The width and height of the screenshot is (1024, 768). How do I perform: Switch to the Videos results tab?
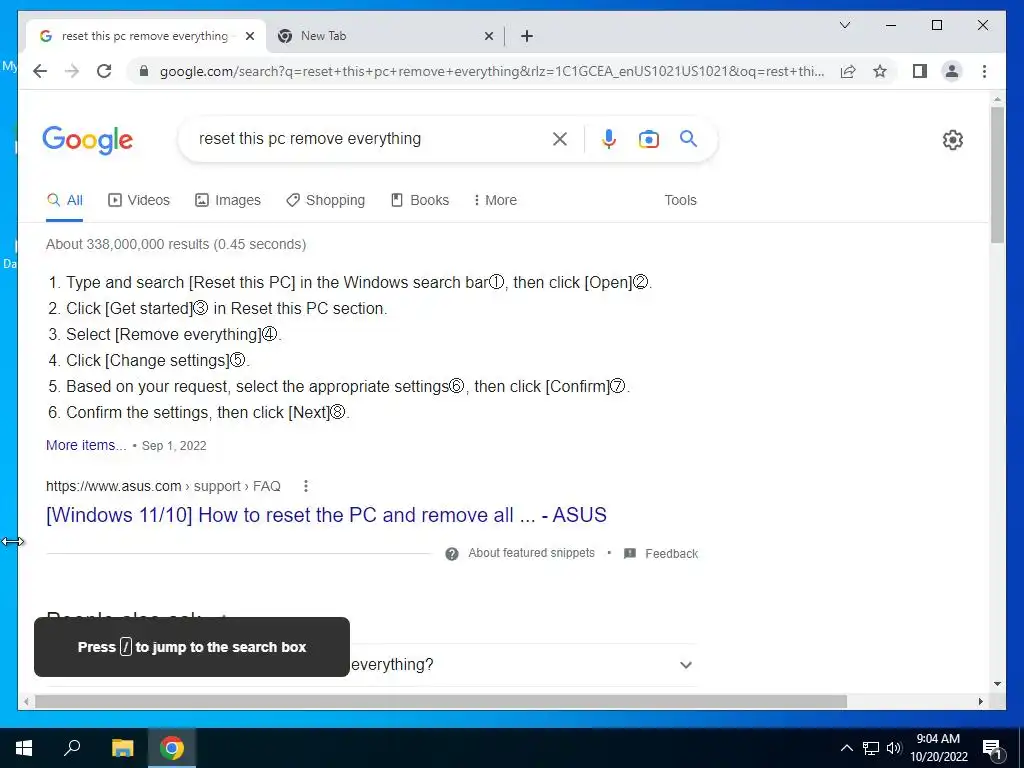(138, 200)
